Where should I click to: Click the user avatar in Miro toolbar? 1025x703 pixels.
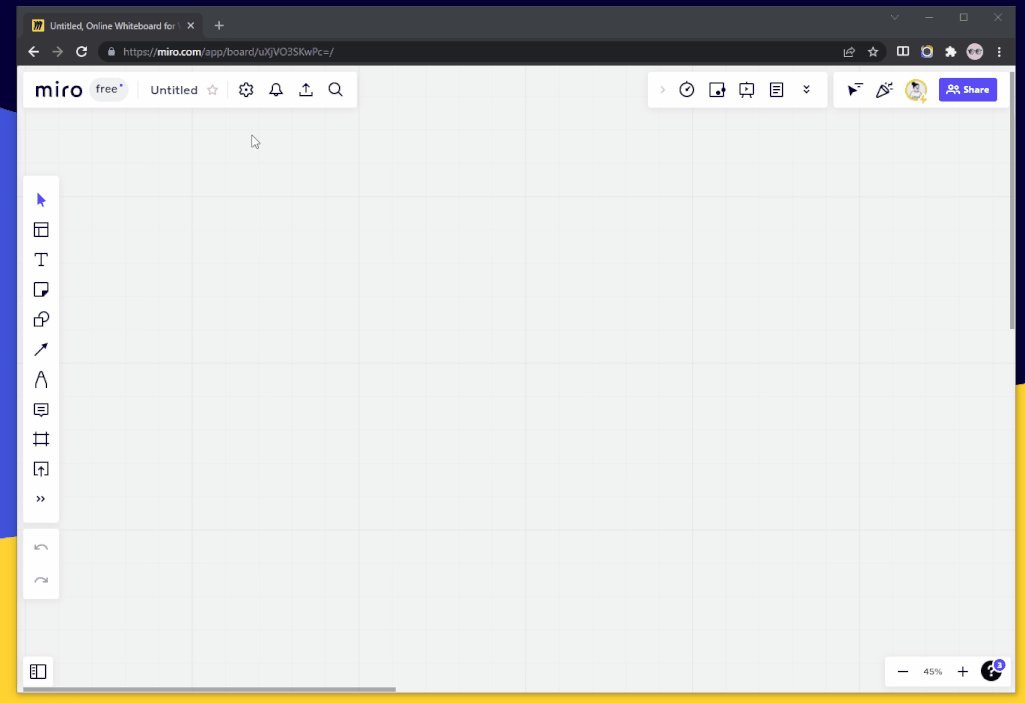point(916,90)
